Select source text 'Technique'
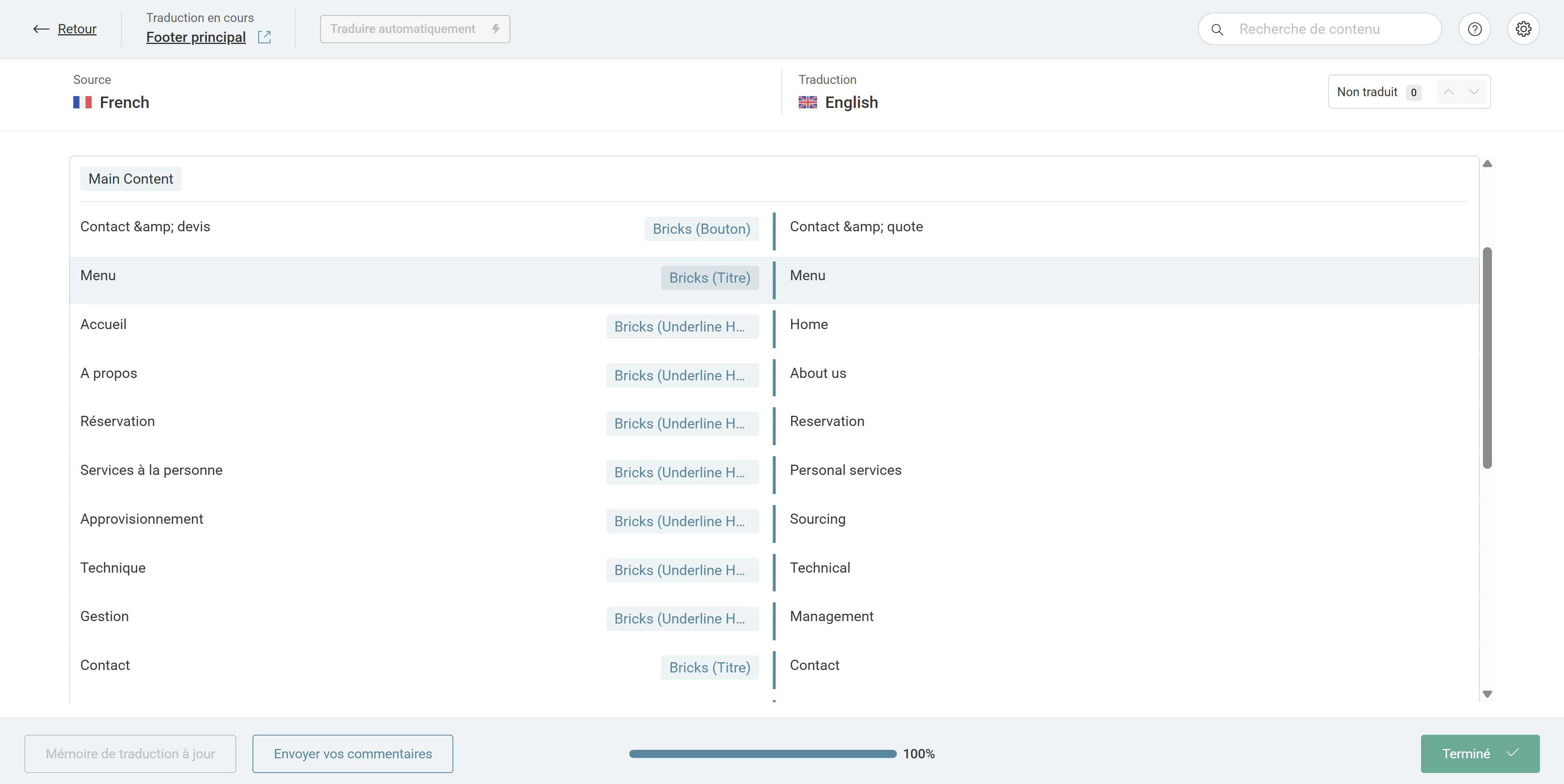Screen dimensions: 1564x784 (x=113, y=568)
